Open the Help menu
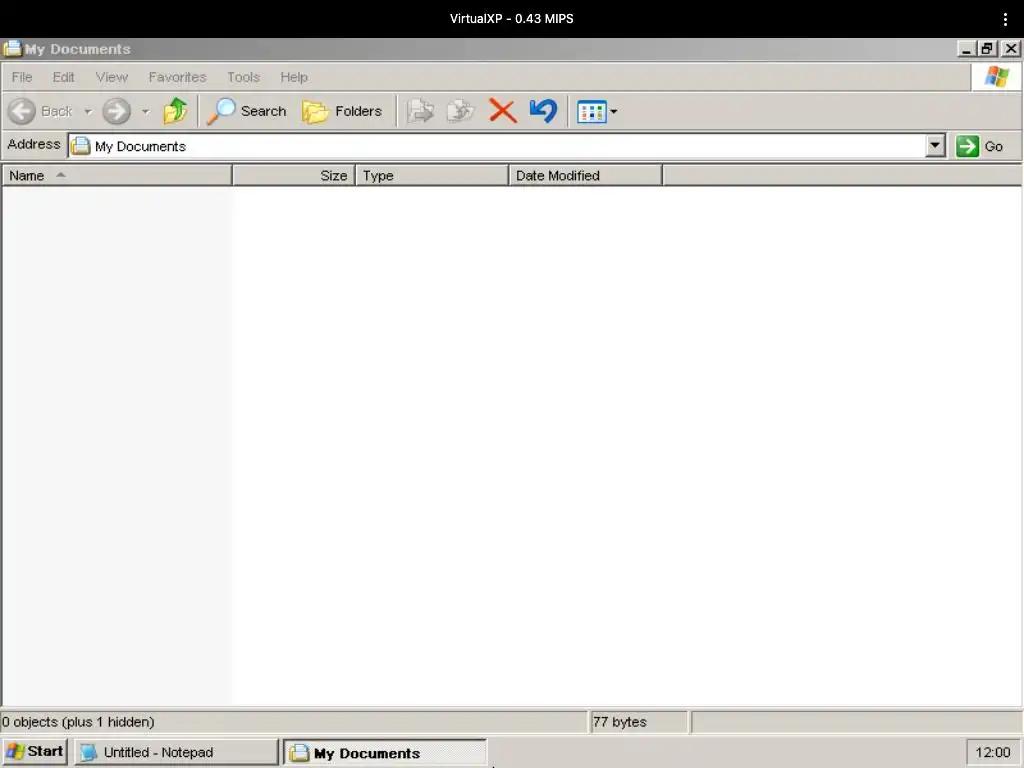This screenshot has width=1024, height=768. (x=294, y=77)
